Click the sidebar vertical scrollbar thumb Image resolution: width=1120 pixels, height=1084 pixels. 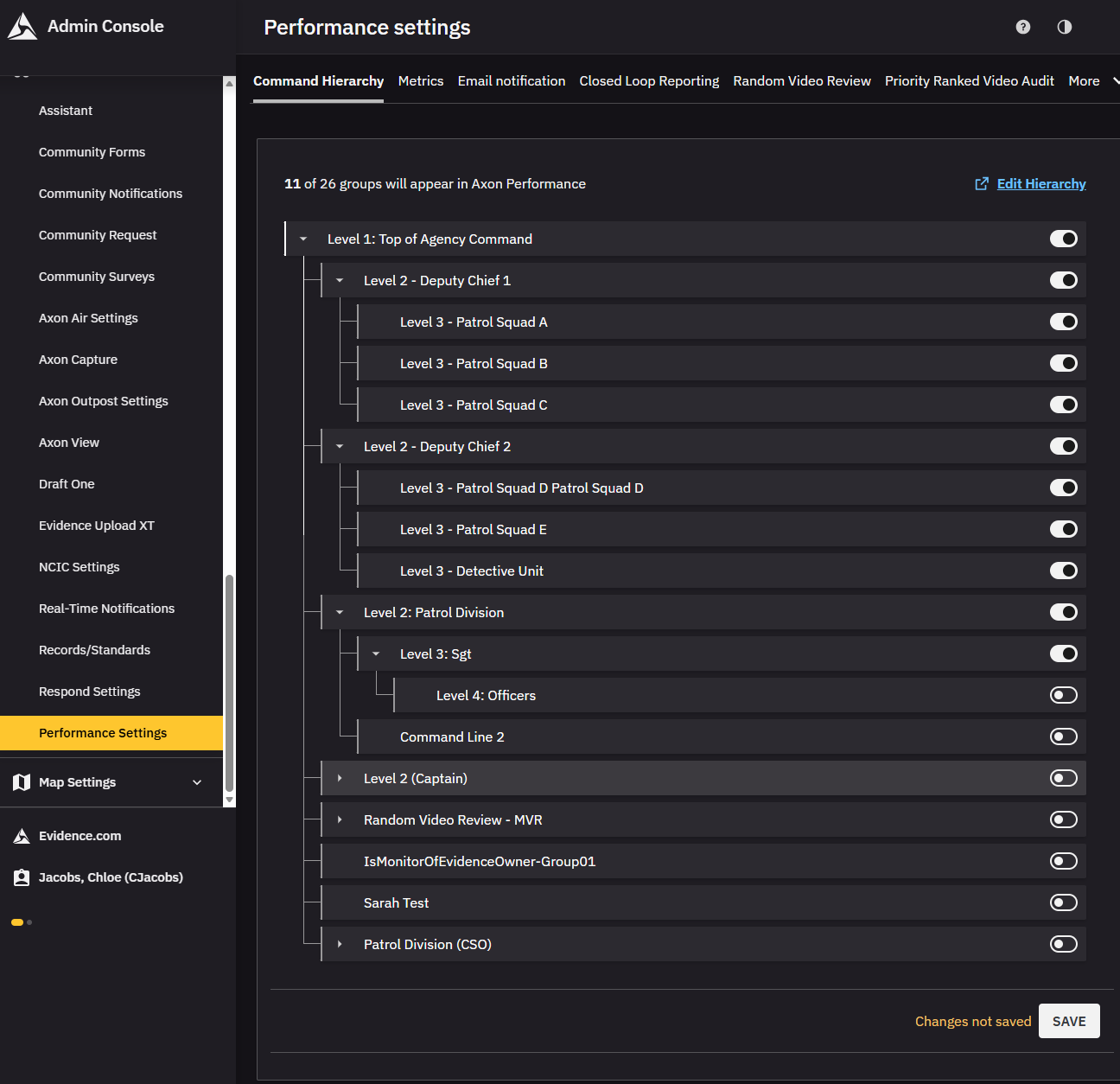click(x=229, y=683)
